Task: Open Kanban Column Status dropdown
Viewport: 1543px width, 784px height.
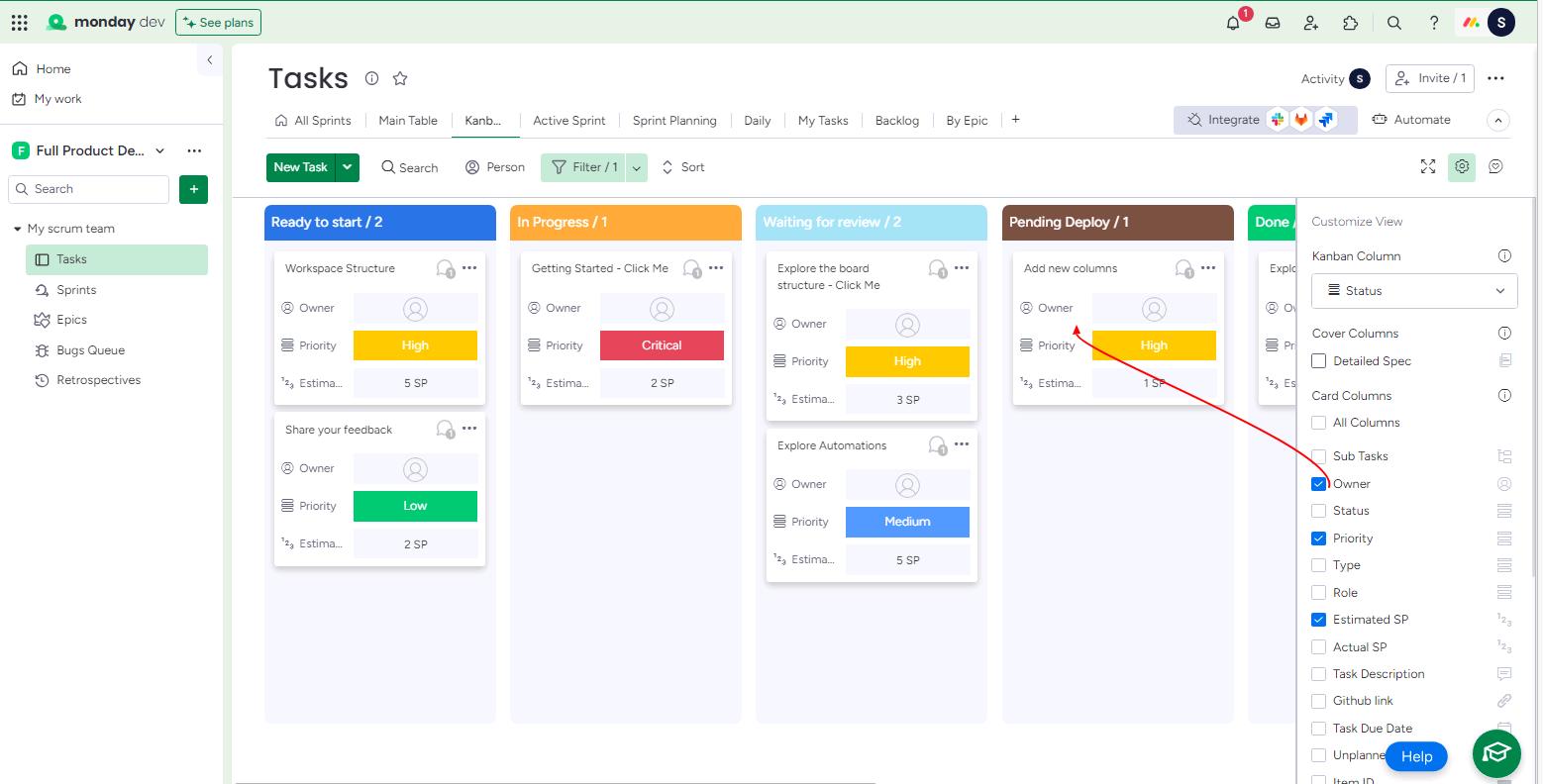Action: (1414, 291)
